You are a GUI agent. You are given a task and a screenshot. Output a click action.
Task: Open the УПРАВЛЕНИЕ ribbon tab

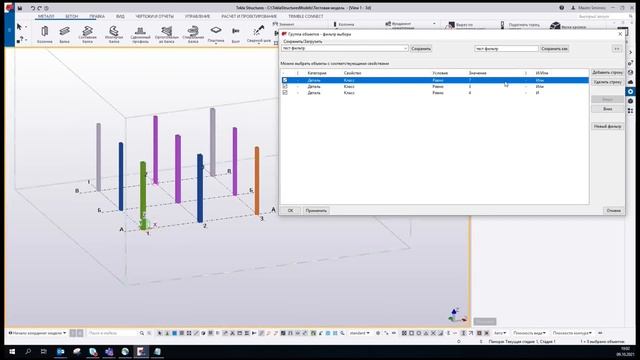198,16
